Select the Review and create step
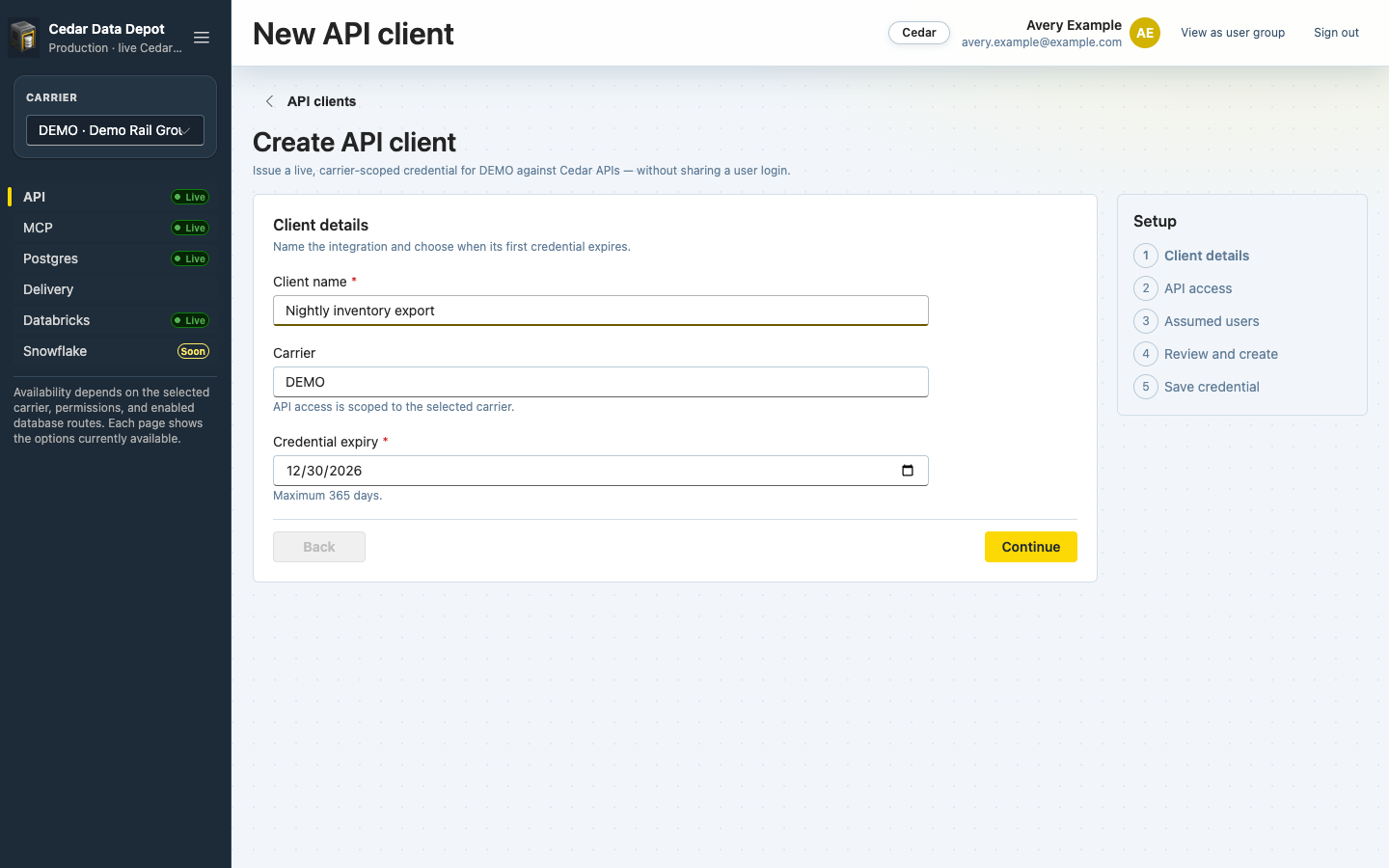Screen dimensions: 1389x868 point(1221,354)
